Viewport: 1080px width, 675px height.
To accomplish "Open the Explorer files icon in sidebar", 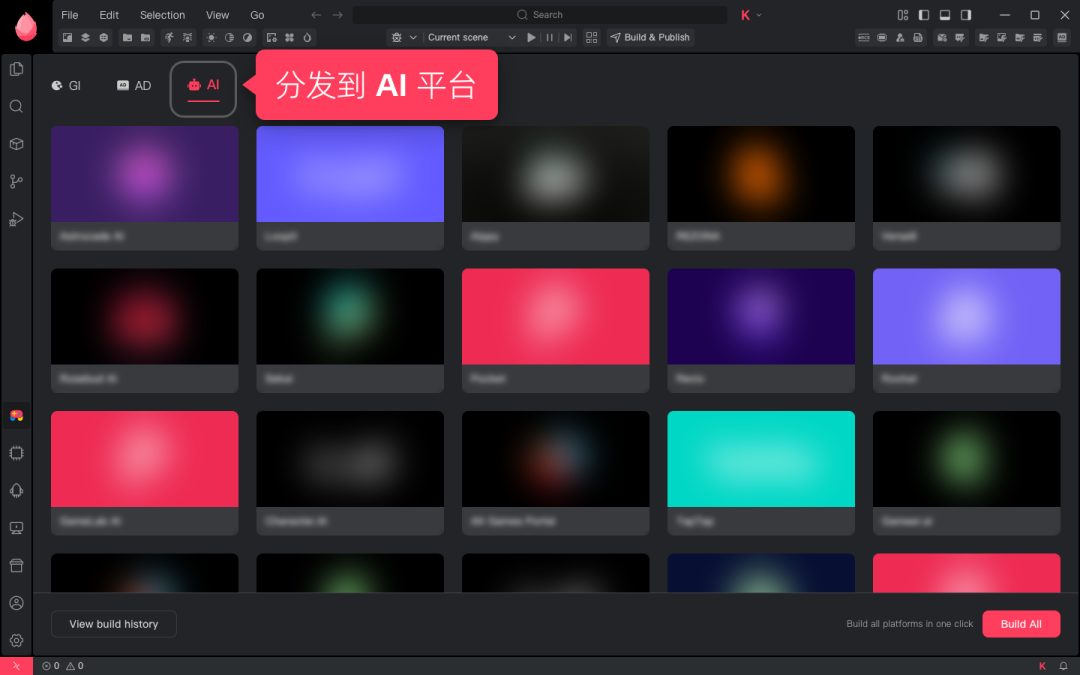I will [x=17, y=69].
